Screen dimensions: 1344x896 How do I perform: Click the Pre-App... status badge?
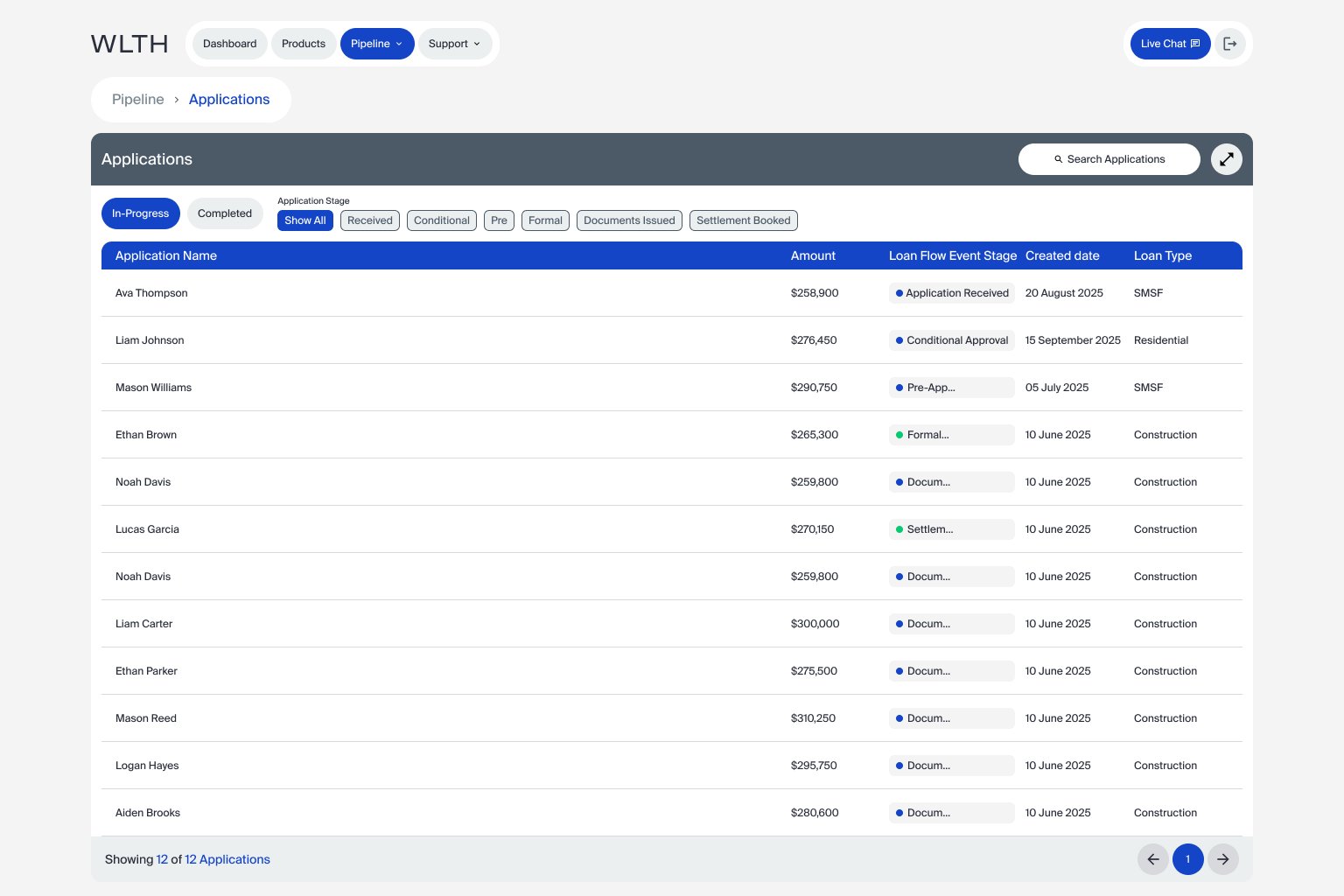coord(952,388)
